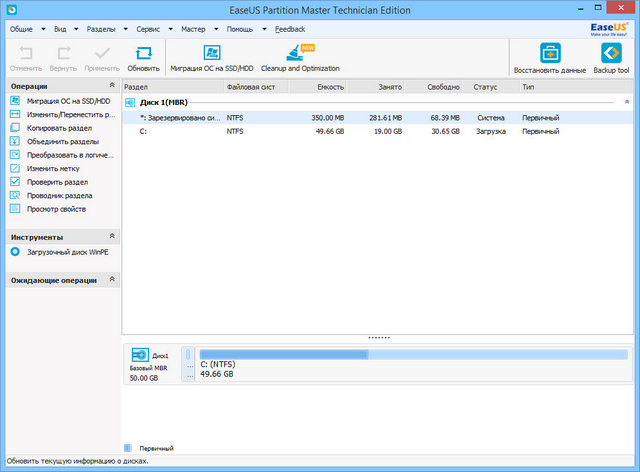Image resolution: width=640 pixels, height=472 pixels.
Task: Click the Загрузка status cell
Action: [x=491, y=131]
